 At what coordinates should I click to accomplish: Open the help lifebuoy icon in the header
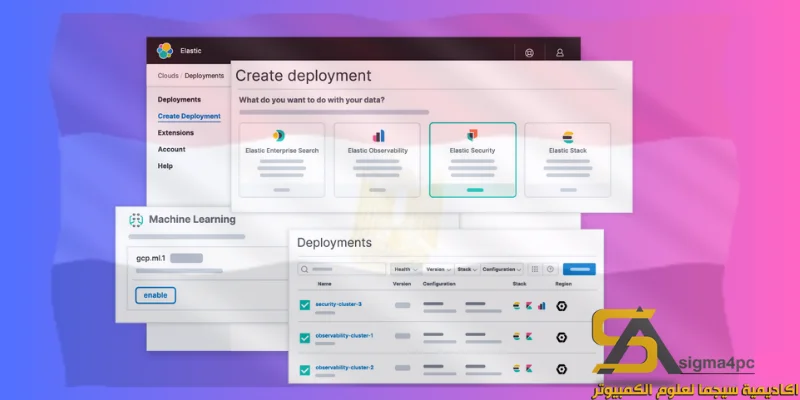click(529, 53)
